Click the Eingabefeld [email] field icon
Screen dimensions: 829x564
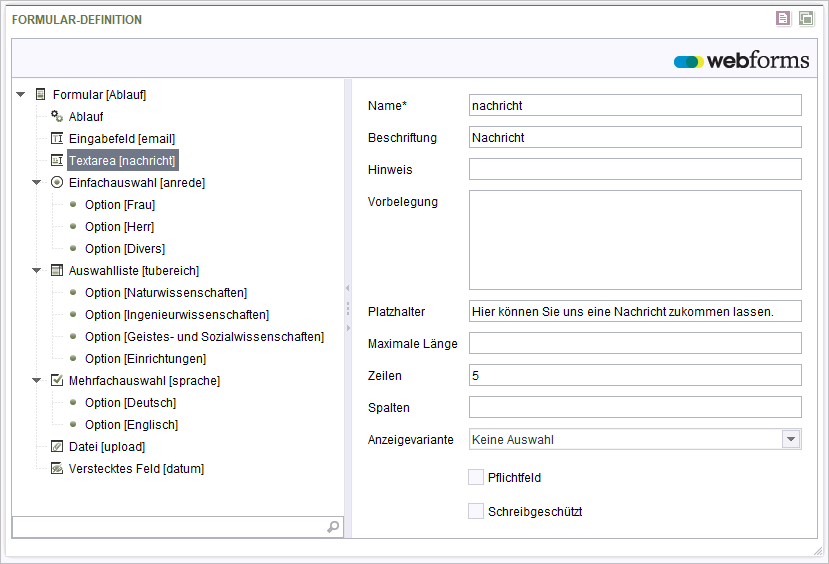click(57, 138)
